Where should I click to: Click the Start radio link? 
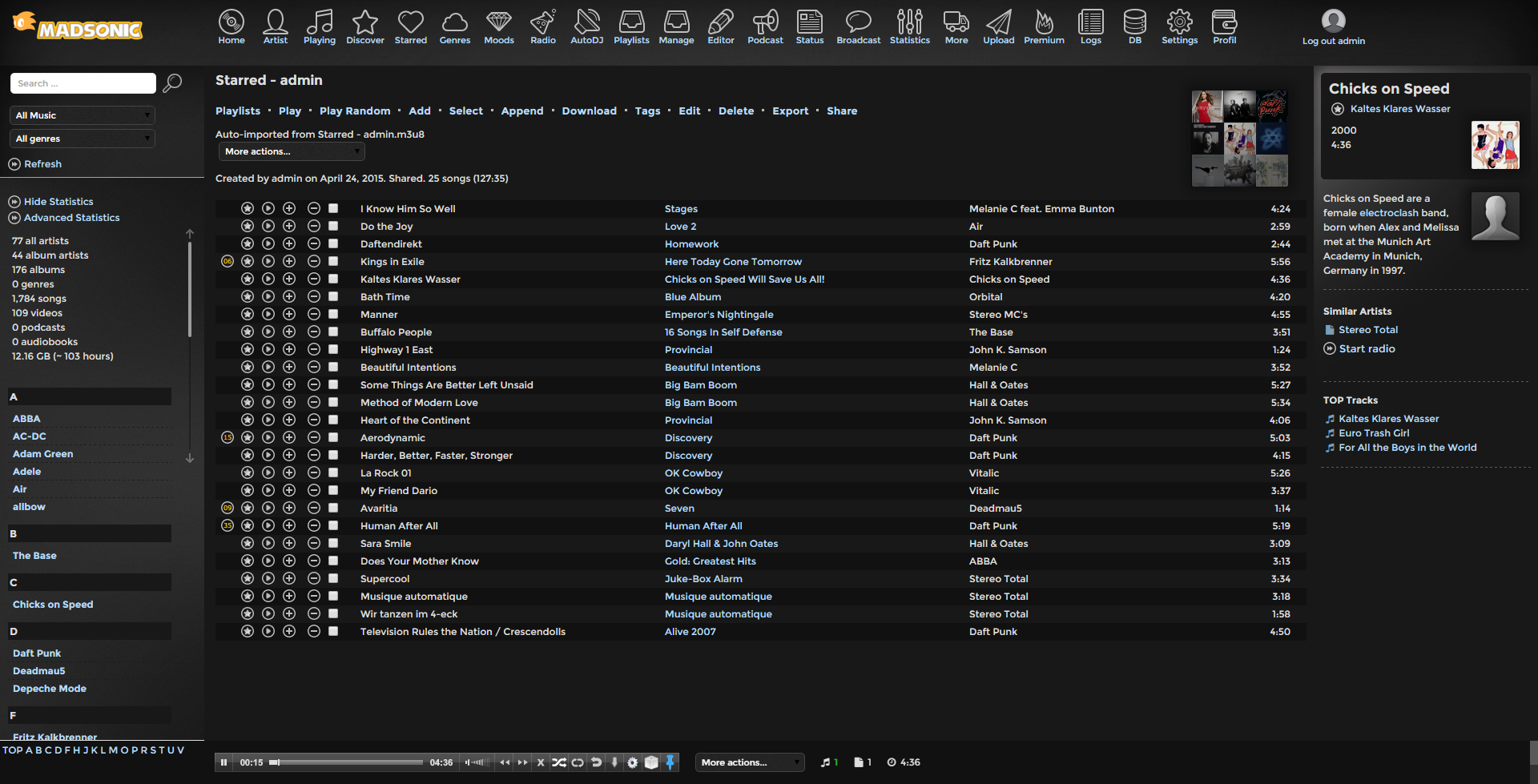click(1367, 349)
